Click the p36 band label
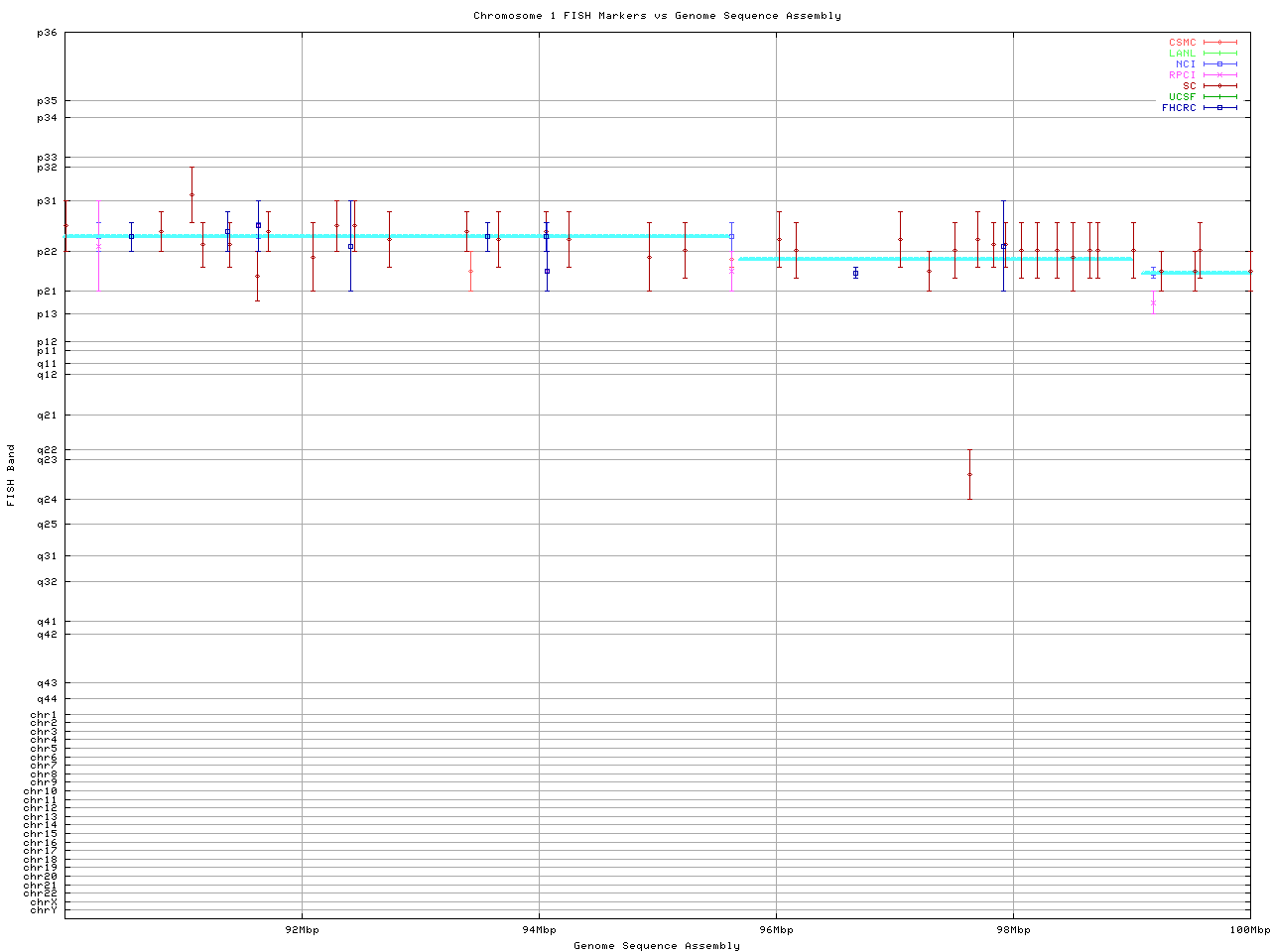The height and width of the screenshot is (952, 1270). pyautogui.click(x=47, y=33)
